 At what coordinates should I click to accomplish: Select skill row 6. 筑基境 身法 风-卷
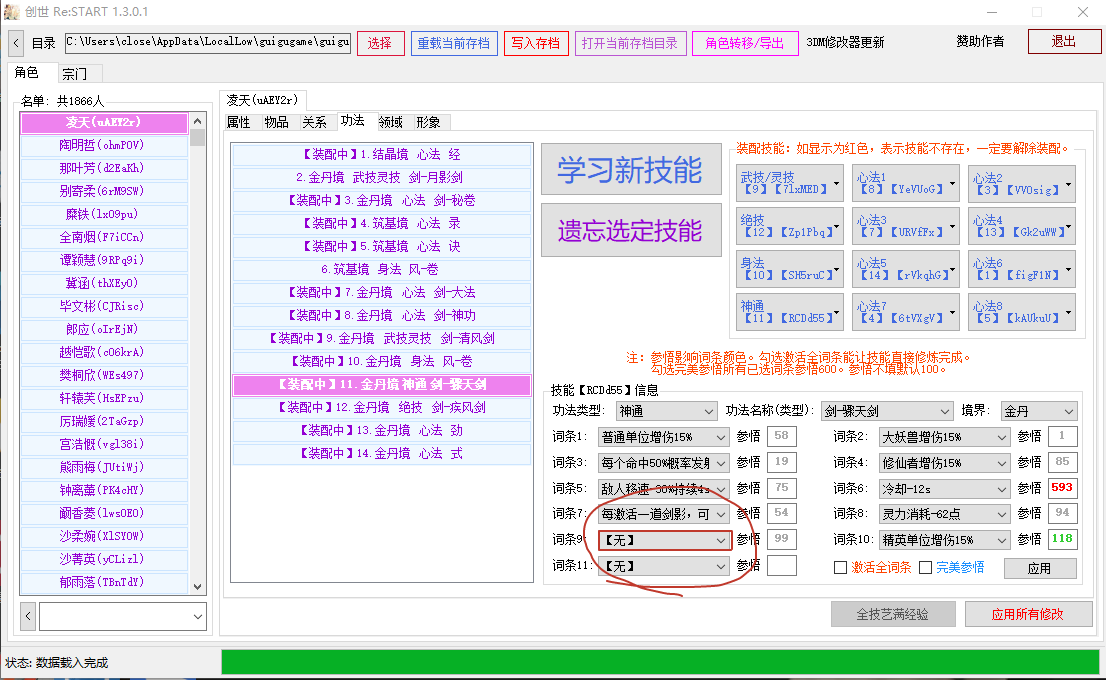click(x=382, y=269)
